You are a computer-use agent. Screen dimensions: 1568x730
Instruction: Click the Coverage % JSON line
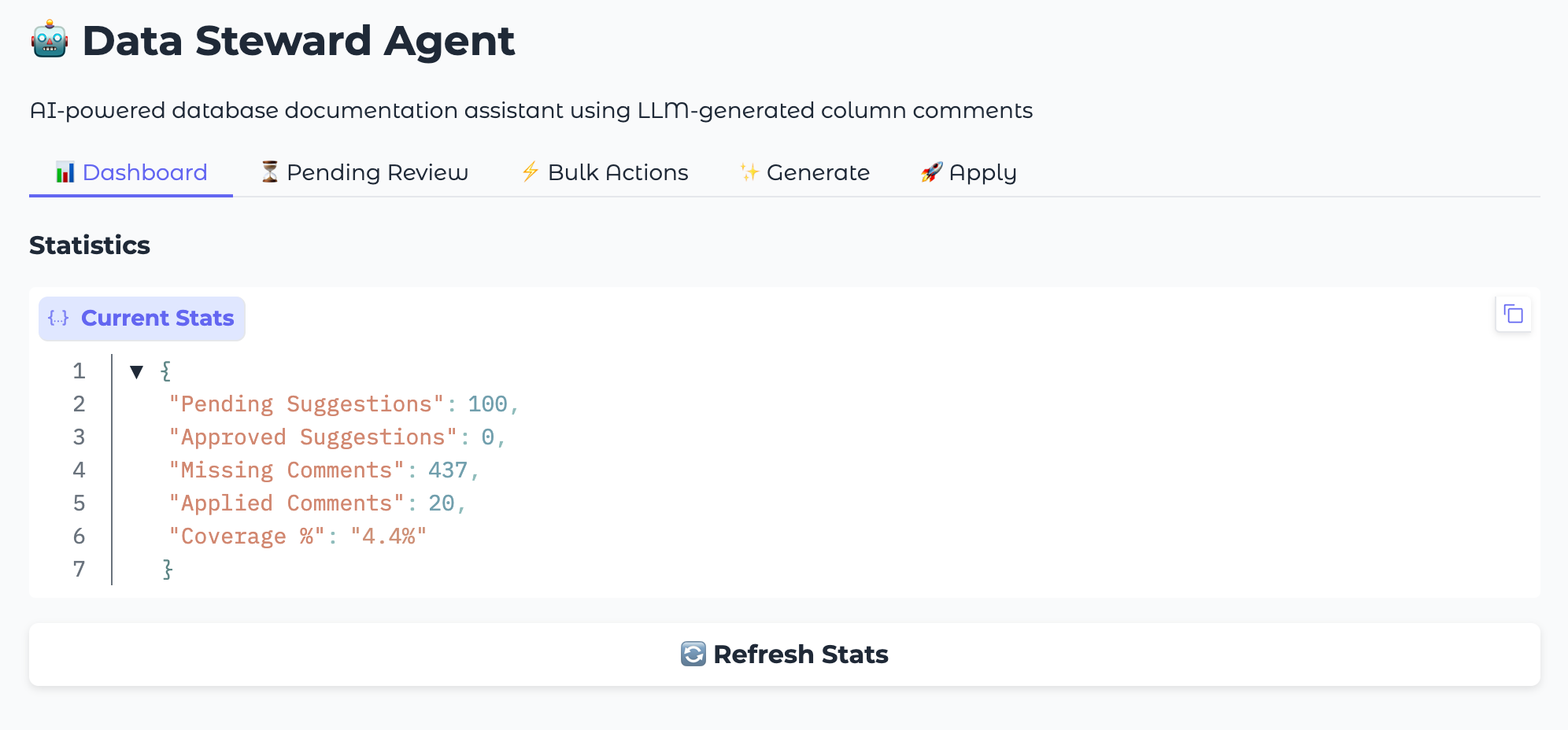[298, 536]
